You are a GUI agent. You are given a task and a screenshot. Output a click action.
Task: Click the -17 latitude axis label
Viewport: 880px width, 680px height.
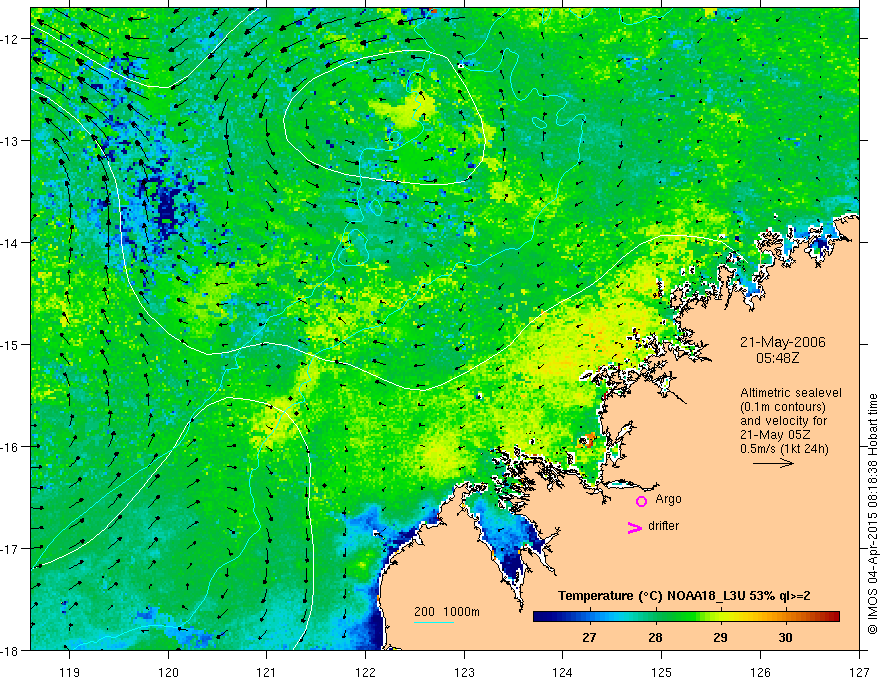pyautogui.click(x=11, y=548)
